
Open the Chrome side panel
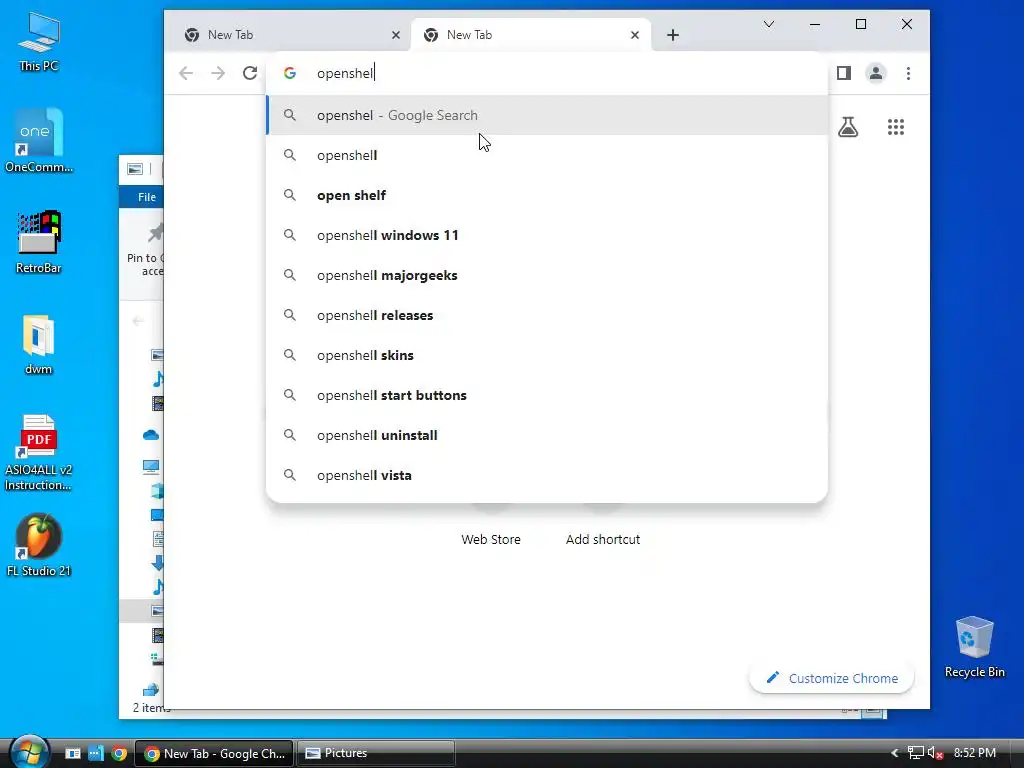coord(844,73)
